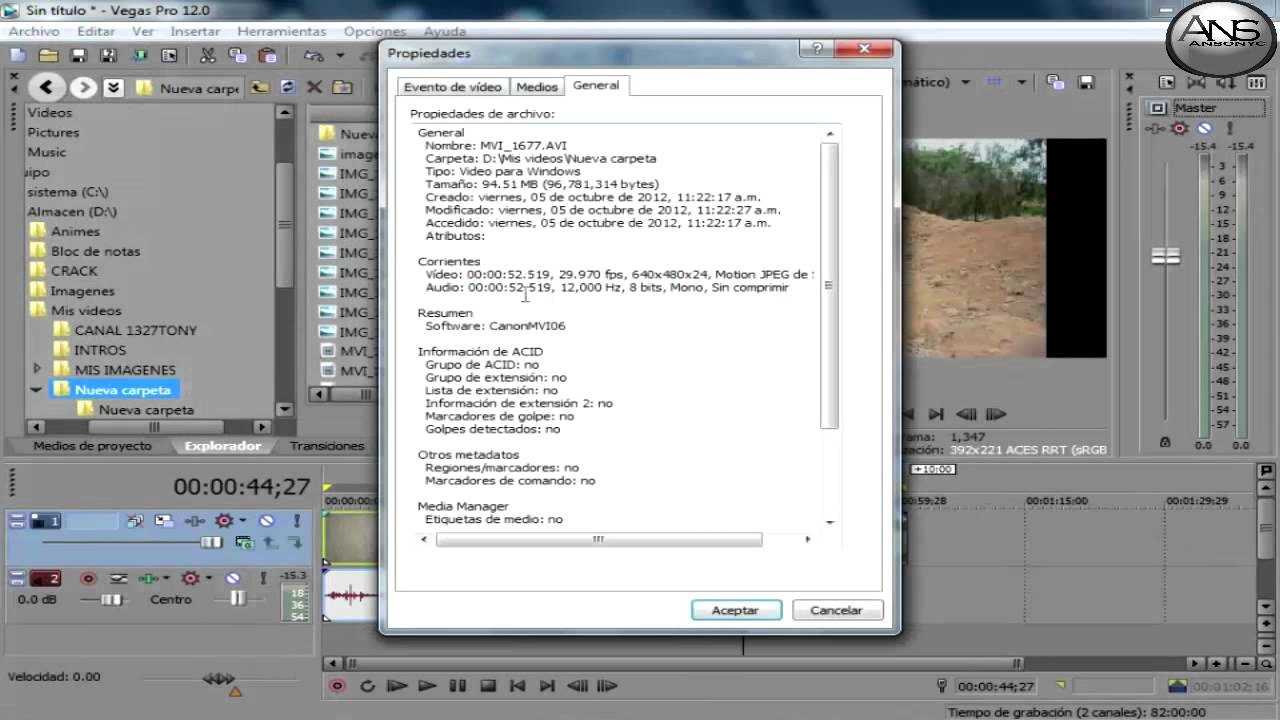Refresh the Explorer folder view
The height and width of the screenshot is (720, 1280).
click(287, 88)
